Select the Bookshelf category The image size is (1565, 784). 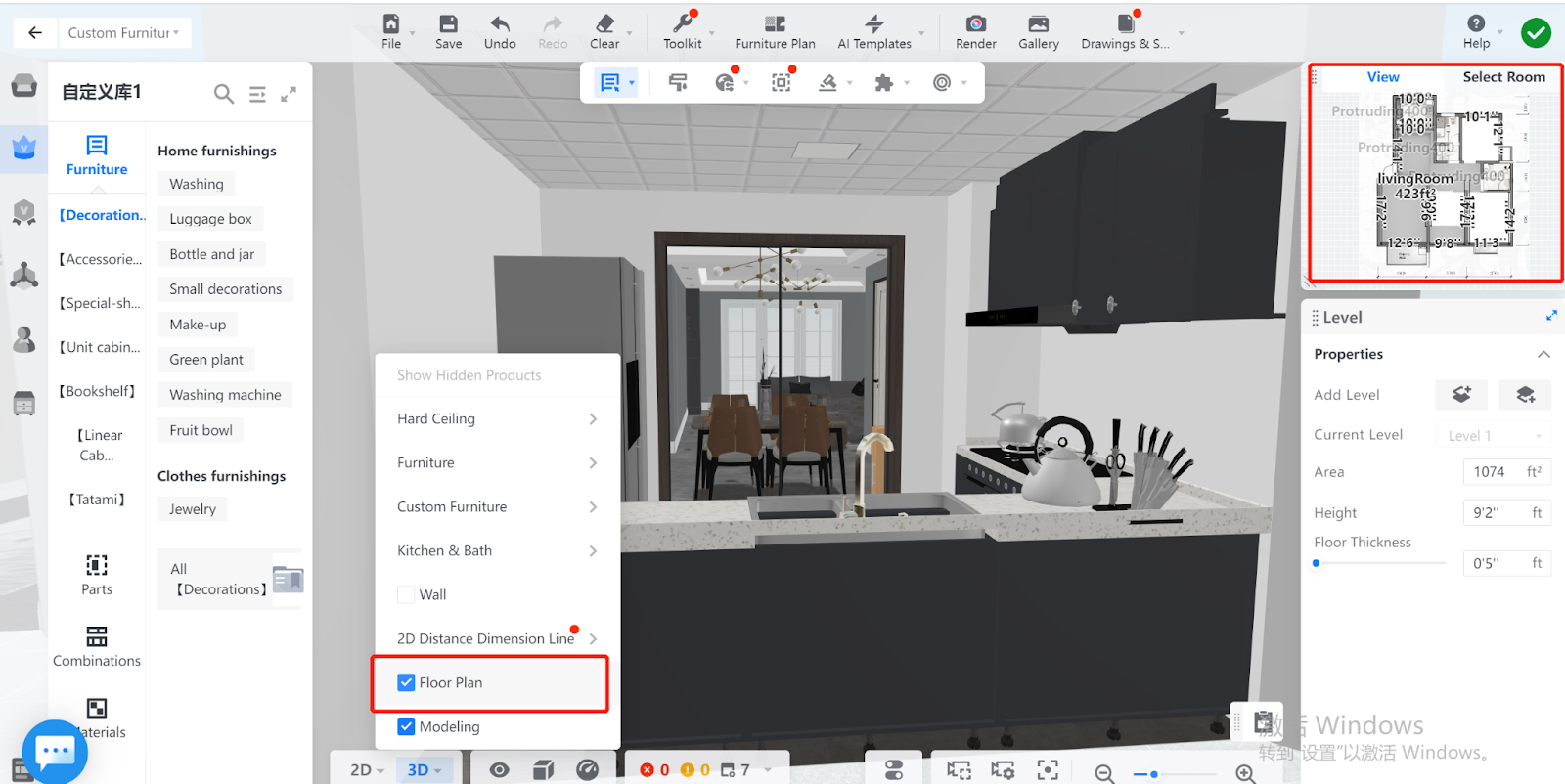(97, 391)
